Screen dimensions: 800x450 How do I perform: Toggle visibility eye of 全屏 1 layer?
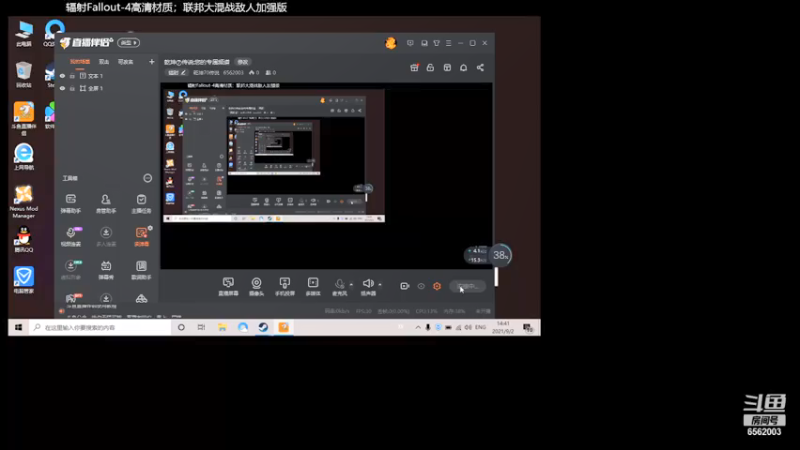(x=62, y=88)
